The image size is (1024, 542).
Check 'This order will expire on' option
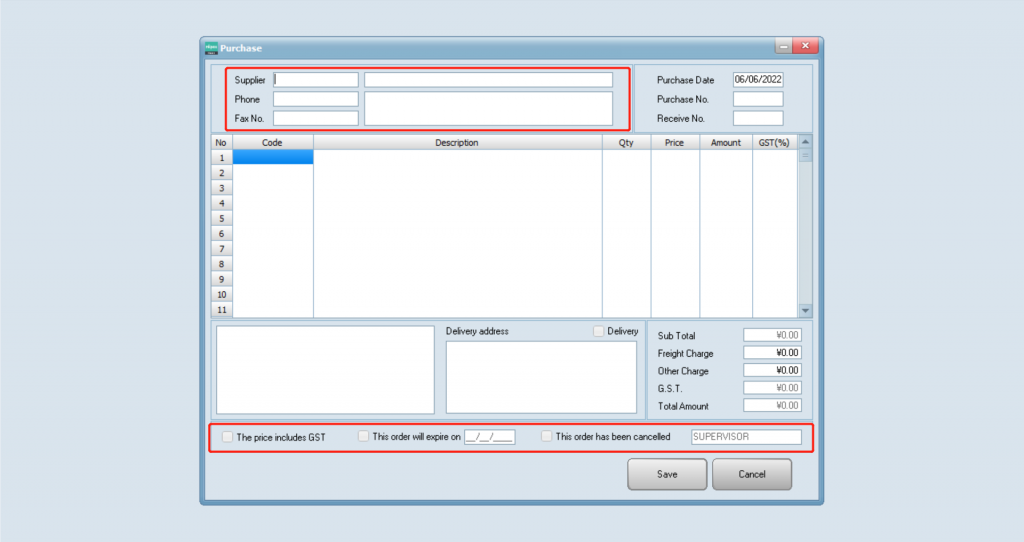(364, 437)
